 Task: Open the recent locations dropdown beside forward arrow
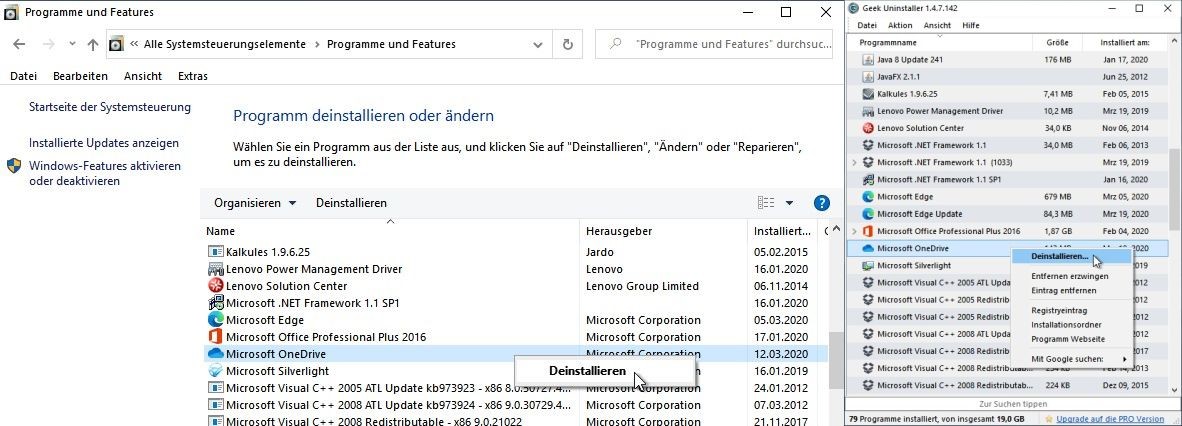[x=72, y=44]
